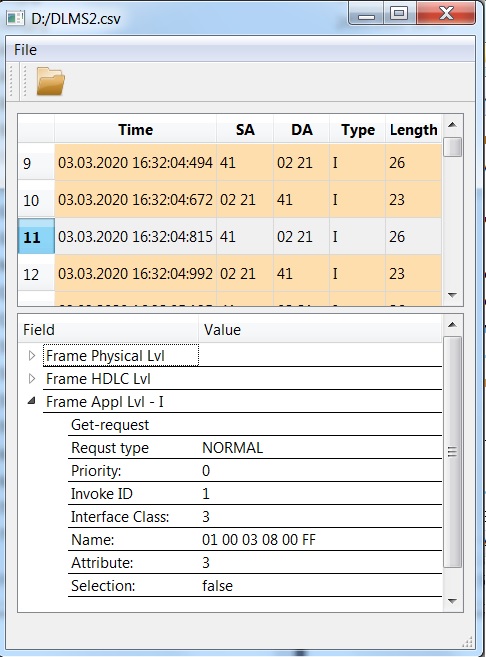Select the Priority field

click(96, 471)
